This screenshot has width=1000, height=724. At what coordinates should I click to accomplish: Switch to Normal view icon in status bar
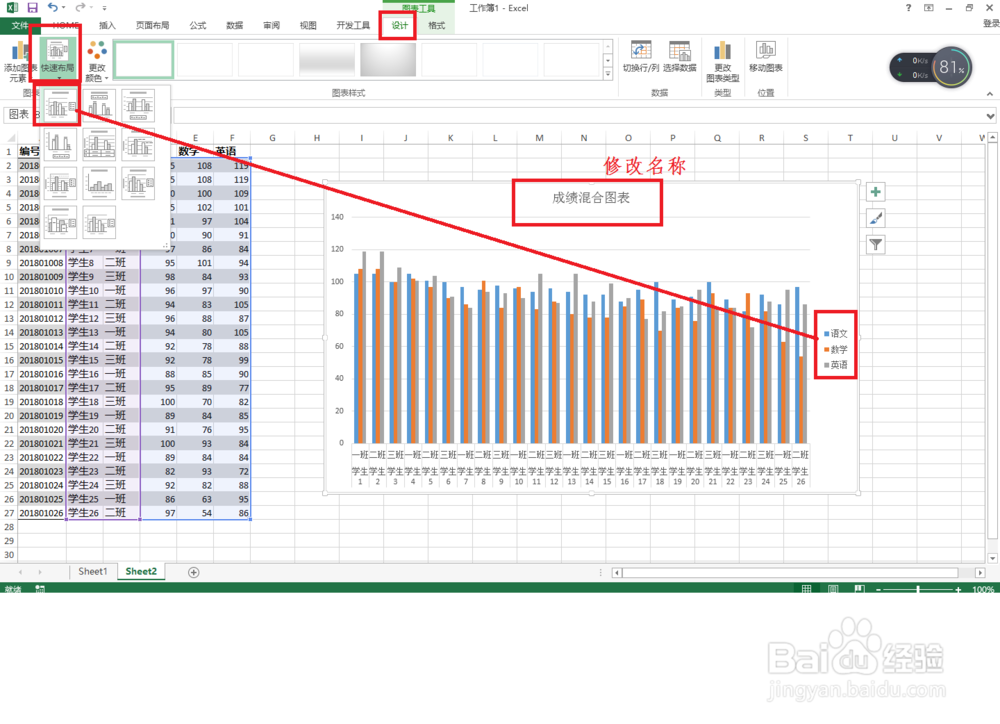806,589
